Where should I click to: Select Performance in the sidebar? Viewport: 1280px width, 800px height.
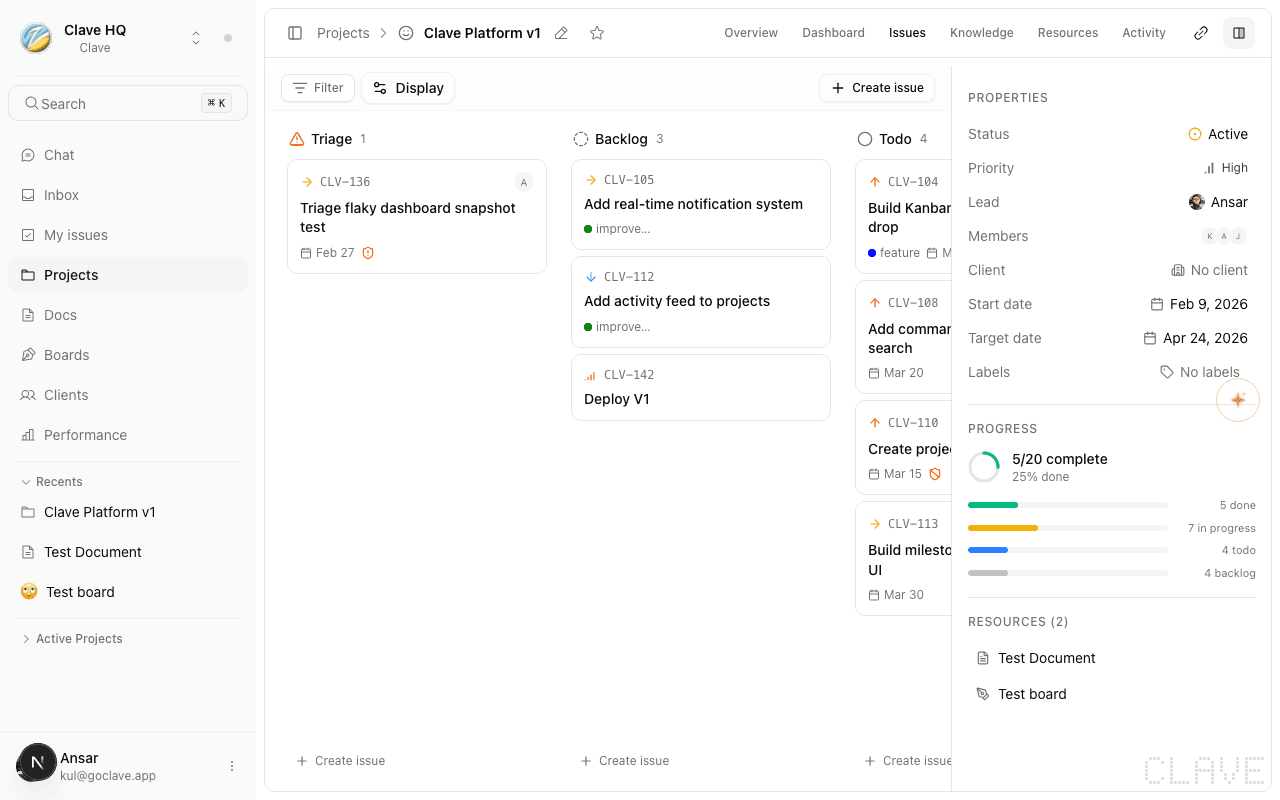[x=86, y=435]
